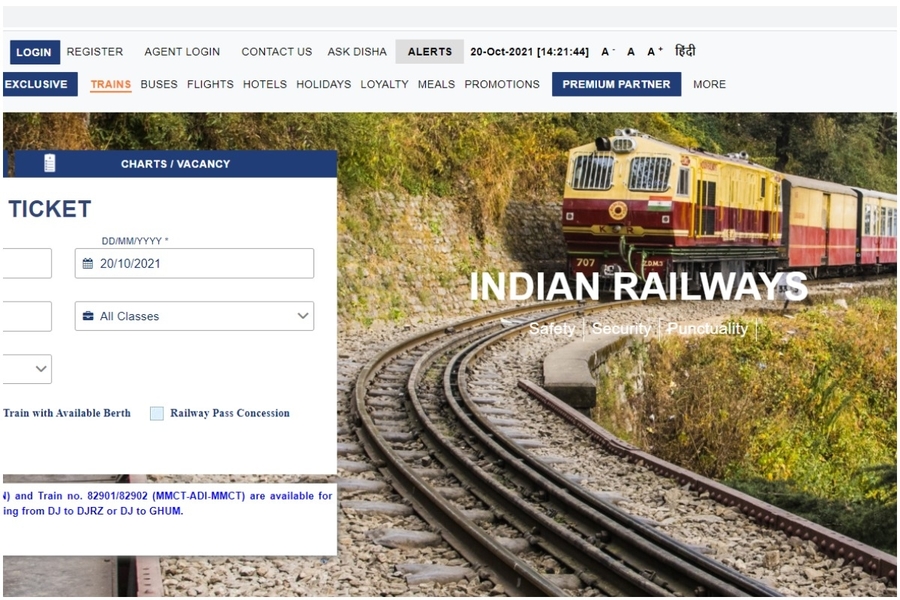Open ASK DISHA chatbot
The image size is (900, 600).
coord(357,51)
